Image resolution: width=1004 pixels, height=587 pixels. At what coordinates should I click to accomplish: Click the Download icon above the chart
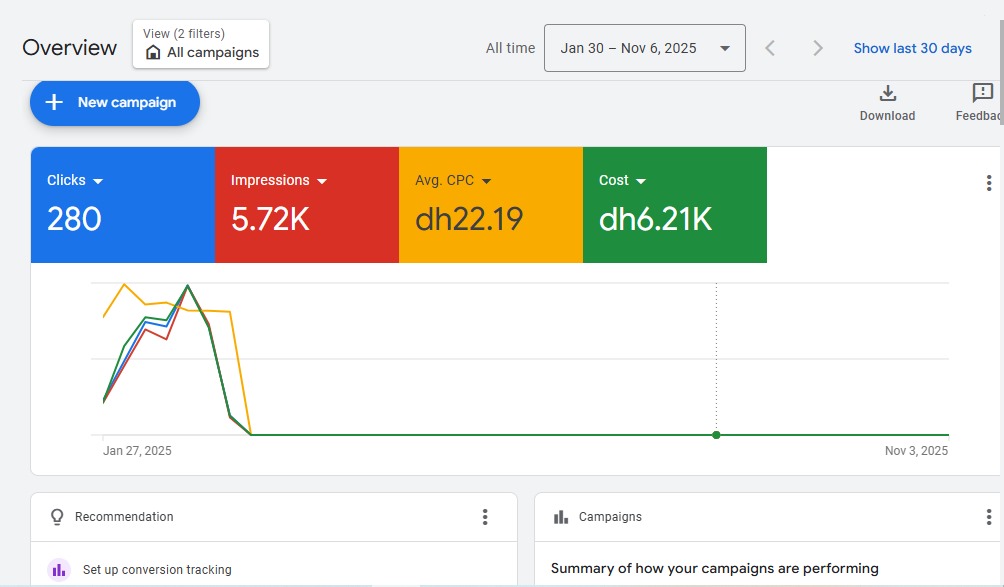point(887,95)
